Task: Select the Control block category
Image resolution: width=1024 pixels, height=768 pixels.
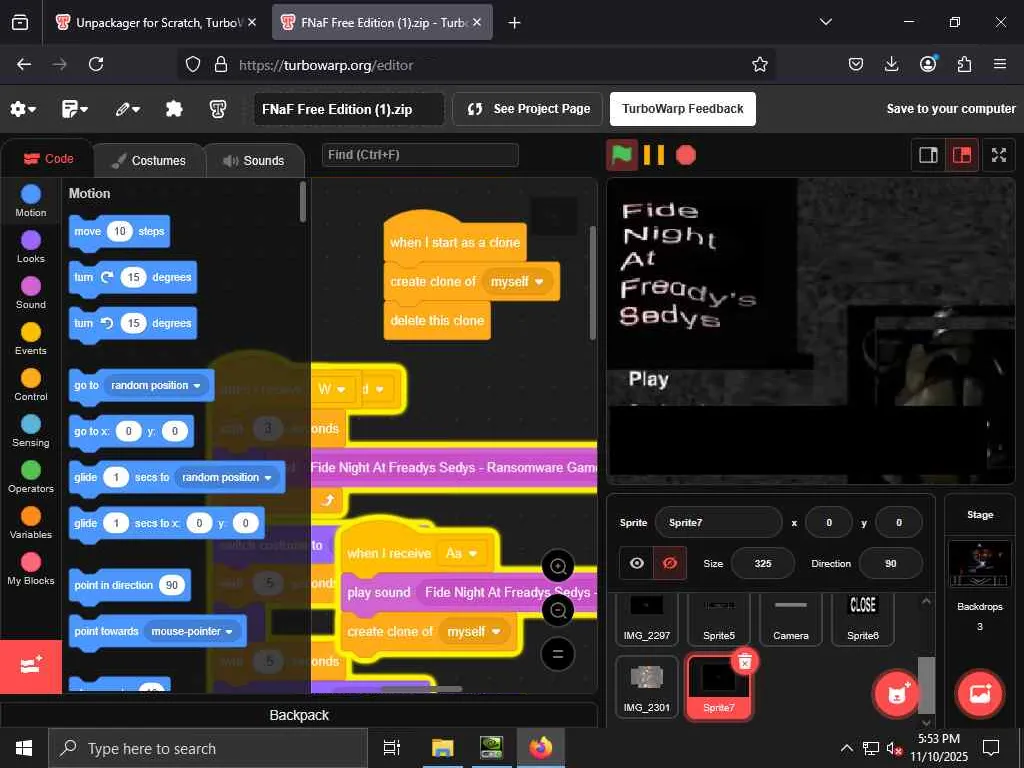Action: tap(31, 385)
